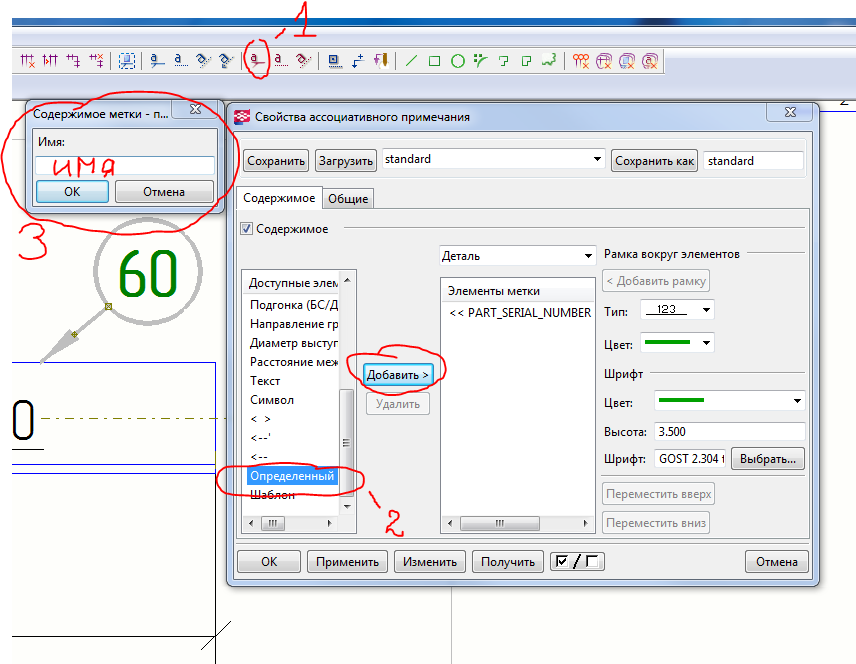Click the Имя text input field
This screenshot has height=664, width=856.
coord(125,166)
